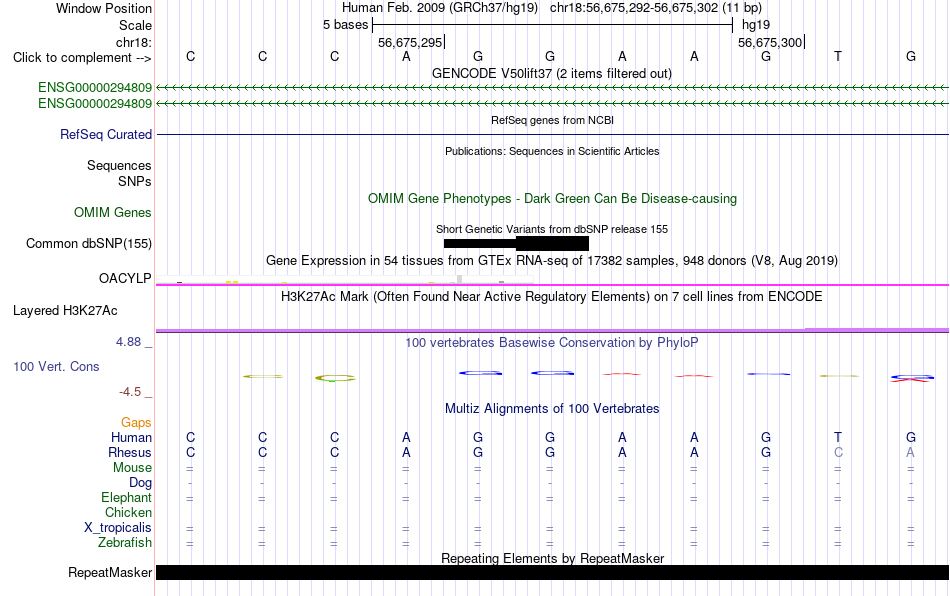Open the H3K27Ac Mark track title
Screen dimensions: 950x596
coord(552,296)
